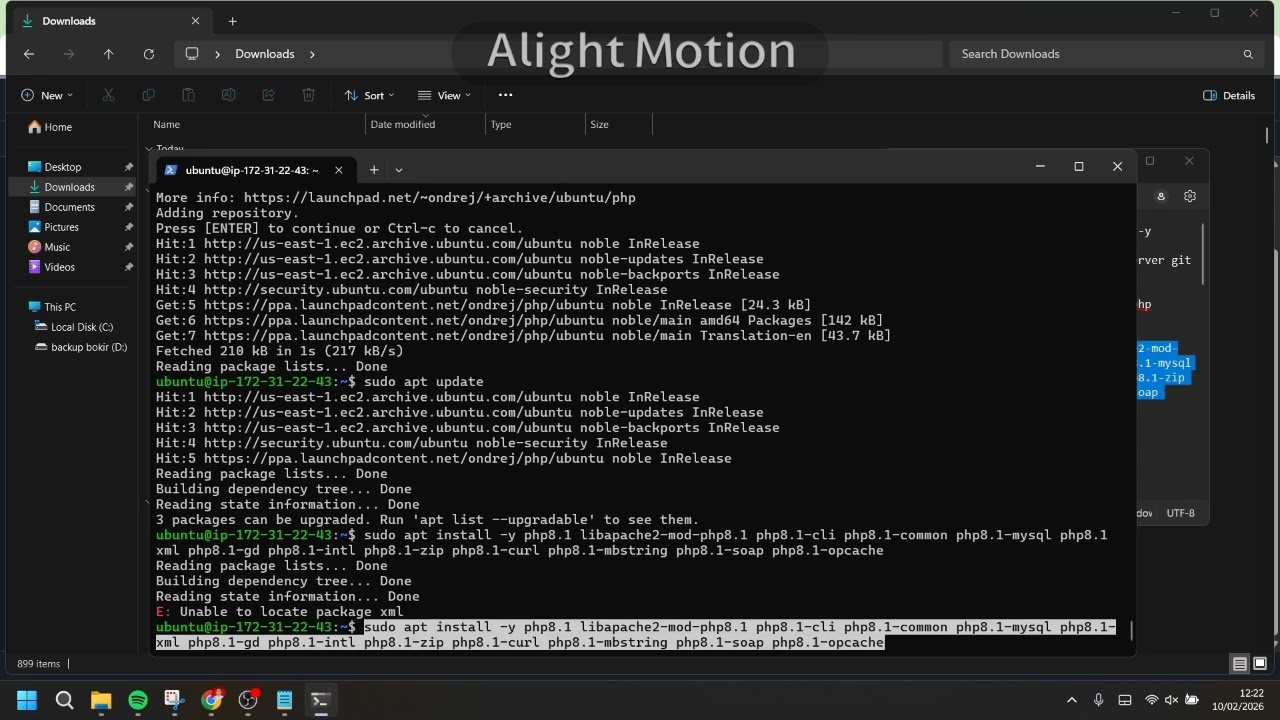Screen dimensions: 1280x720
Task: Unpin Music from Quick access
Action: tap(128, 247)
